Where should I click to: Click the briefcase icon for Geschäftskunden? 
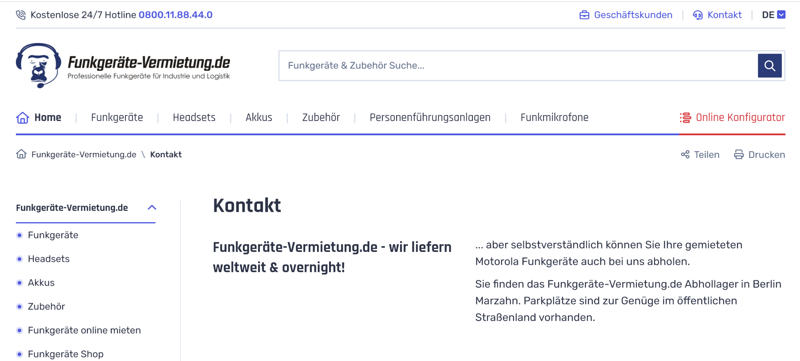click(x=584, y=15)
